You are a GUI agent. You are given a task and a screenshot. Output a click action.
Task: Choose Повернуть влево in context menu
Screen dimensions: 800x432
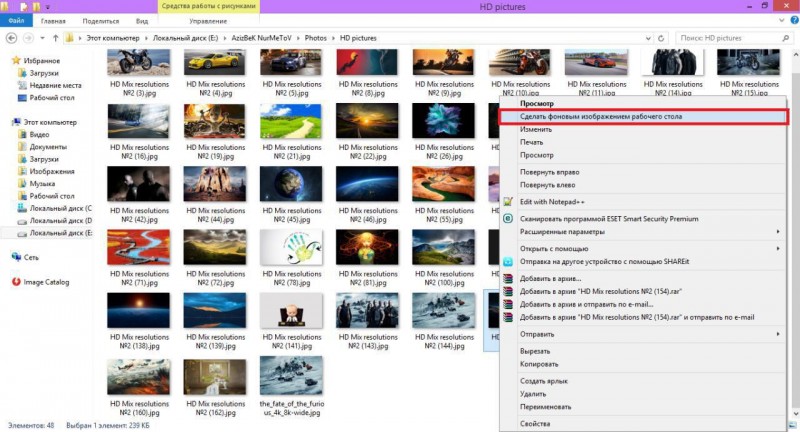pos(643,185)
